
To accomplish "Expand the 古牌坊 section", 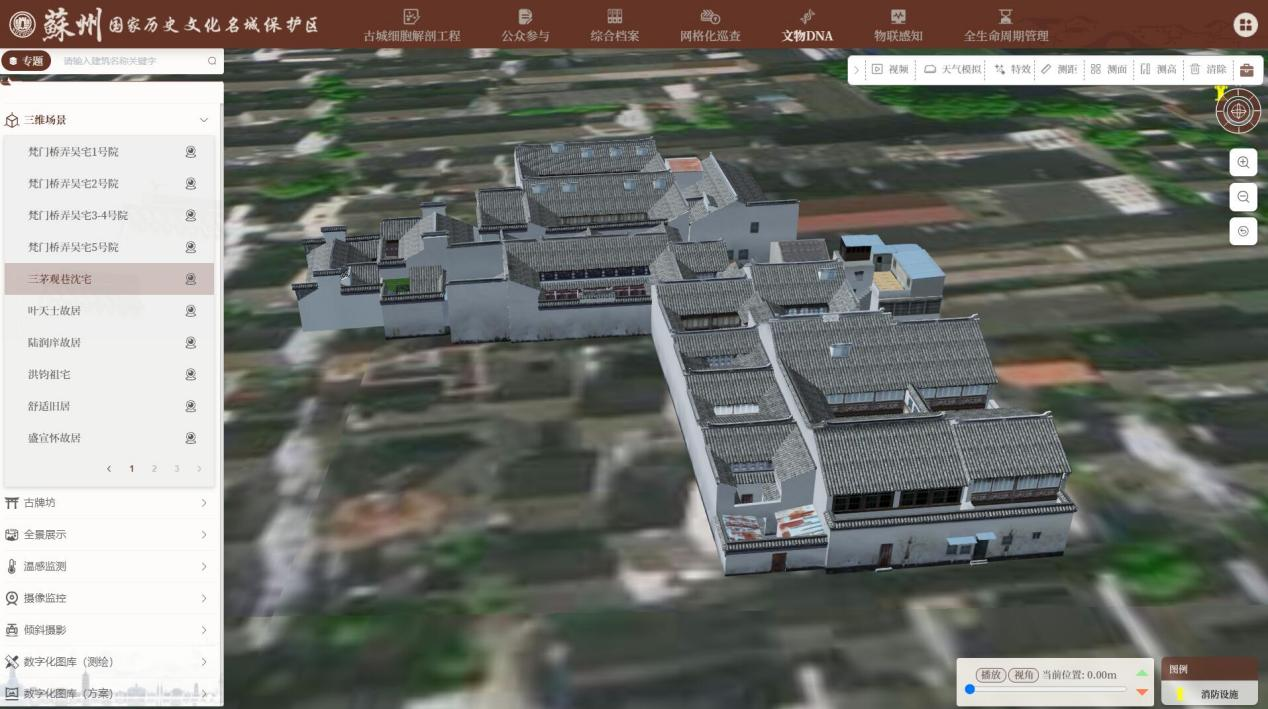I will [204, 503].
